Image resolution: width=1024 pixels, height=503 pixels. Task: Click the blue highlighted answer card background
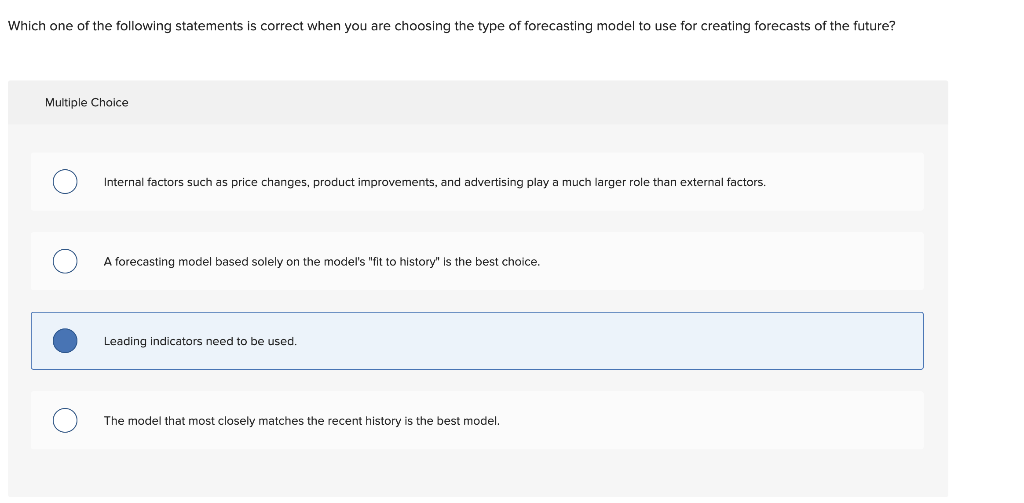tap(600, 341)
